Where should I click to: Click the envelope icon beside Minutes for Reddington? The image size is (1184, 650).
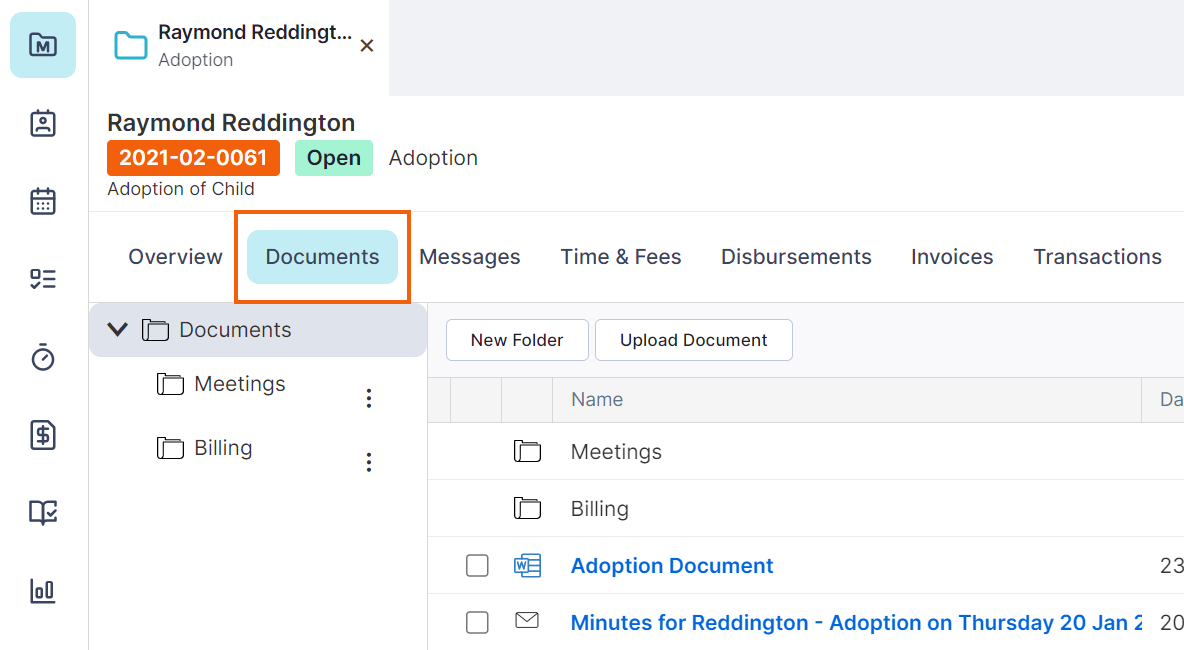527,621
